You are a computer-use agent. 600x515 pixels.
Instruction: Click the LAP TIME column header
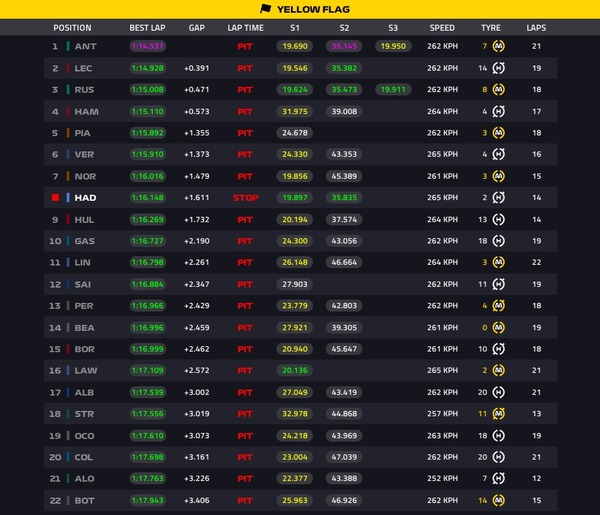click(245, 28)
